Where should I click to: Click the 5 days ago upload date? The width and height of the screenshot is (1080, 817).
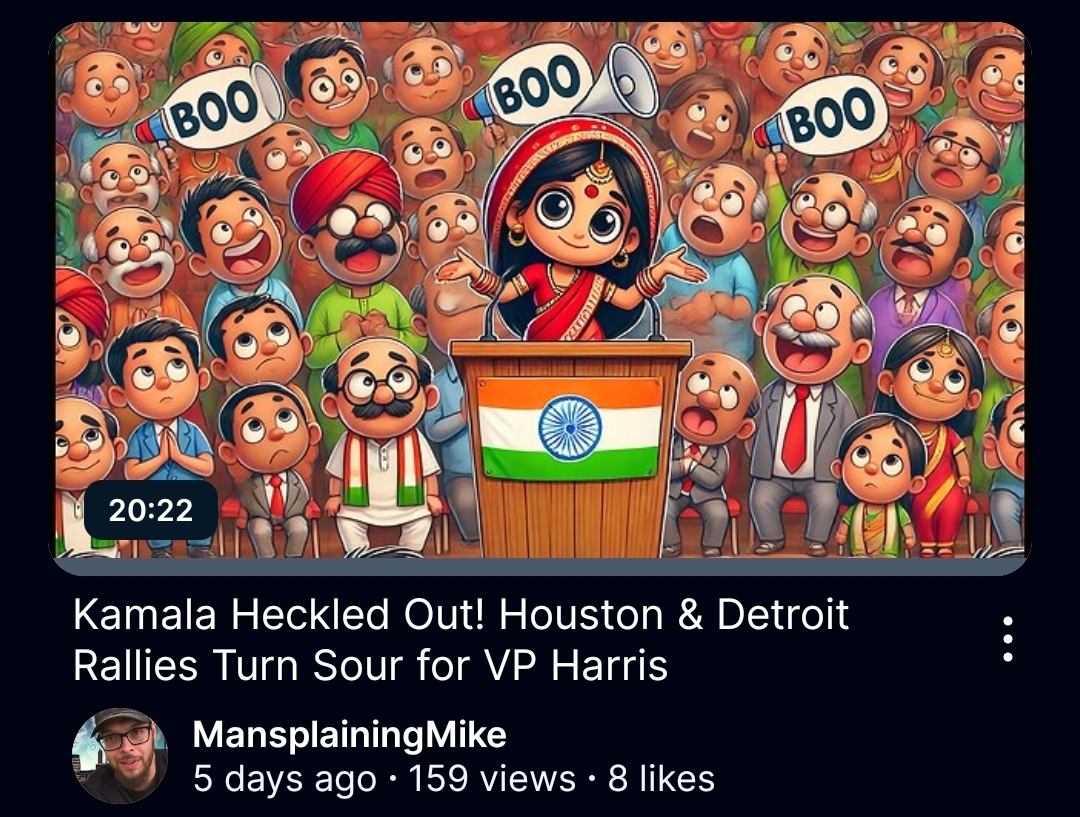(x=284, y=779)
